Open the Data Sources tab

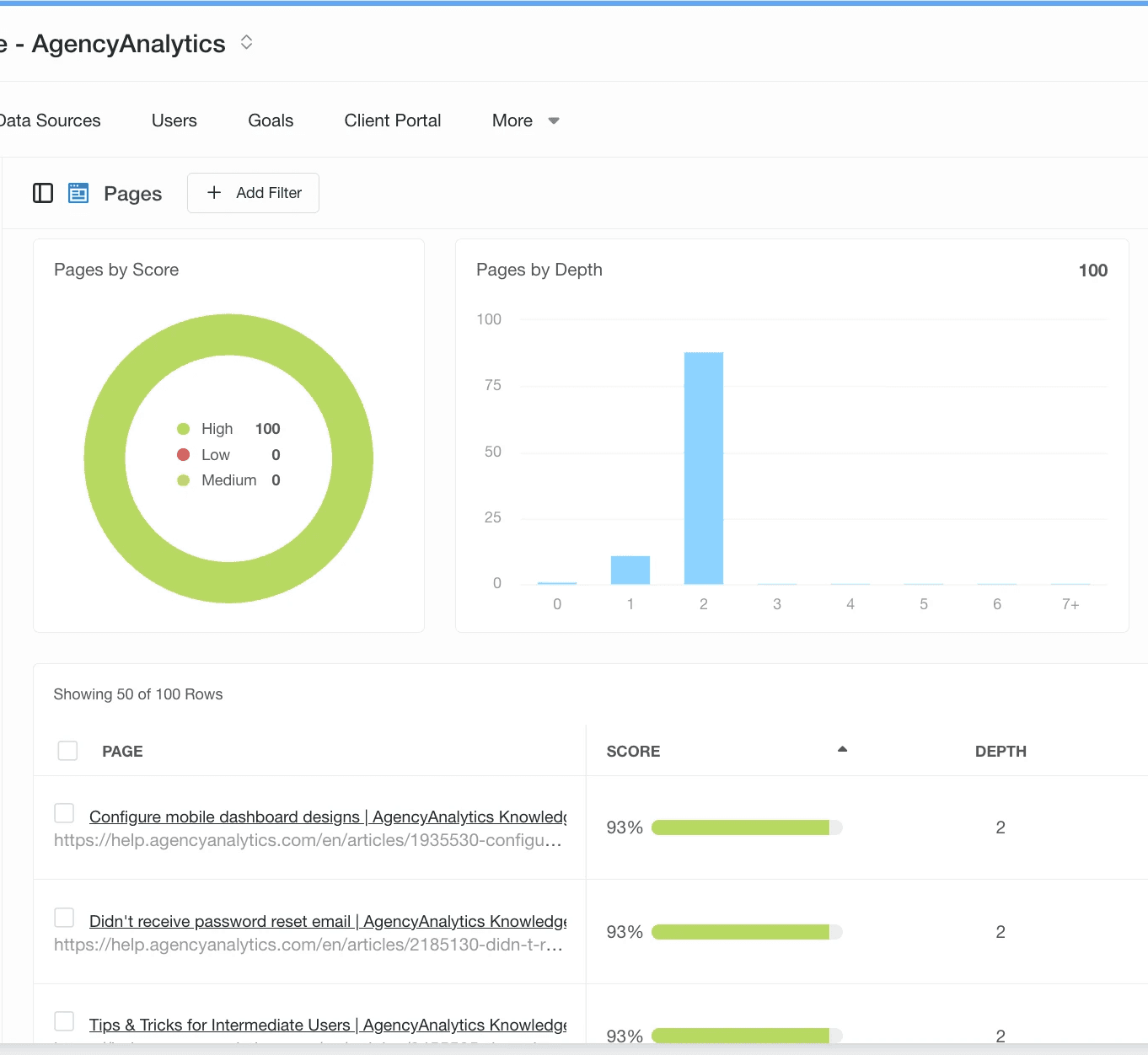coord(50,120)
